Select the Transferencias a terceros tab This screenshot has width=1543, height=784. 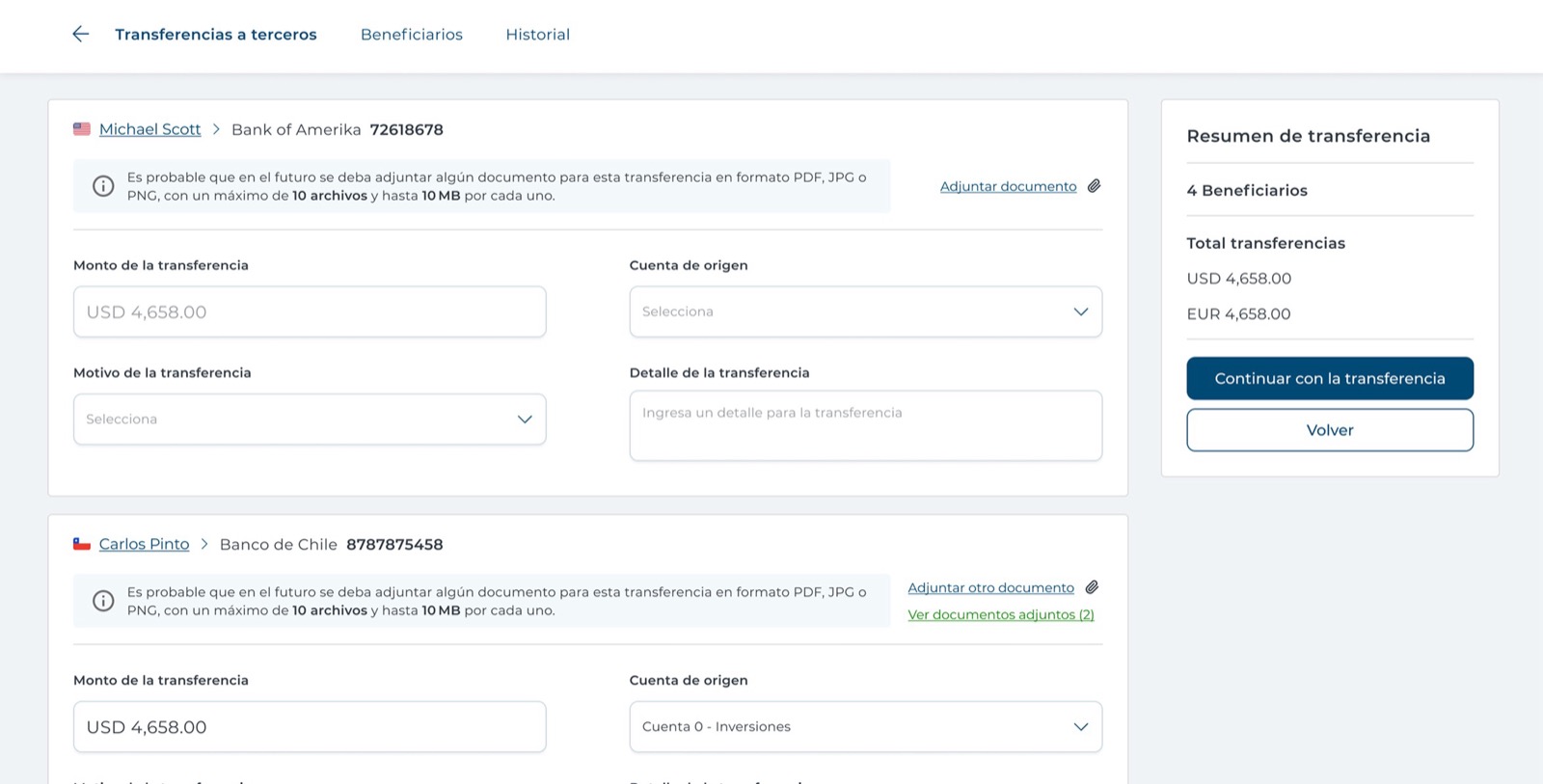click(216, 35)
